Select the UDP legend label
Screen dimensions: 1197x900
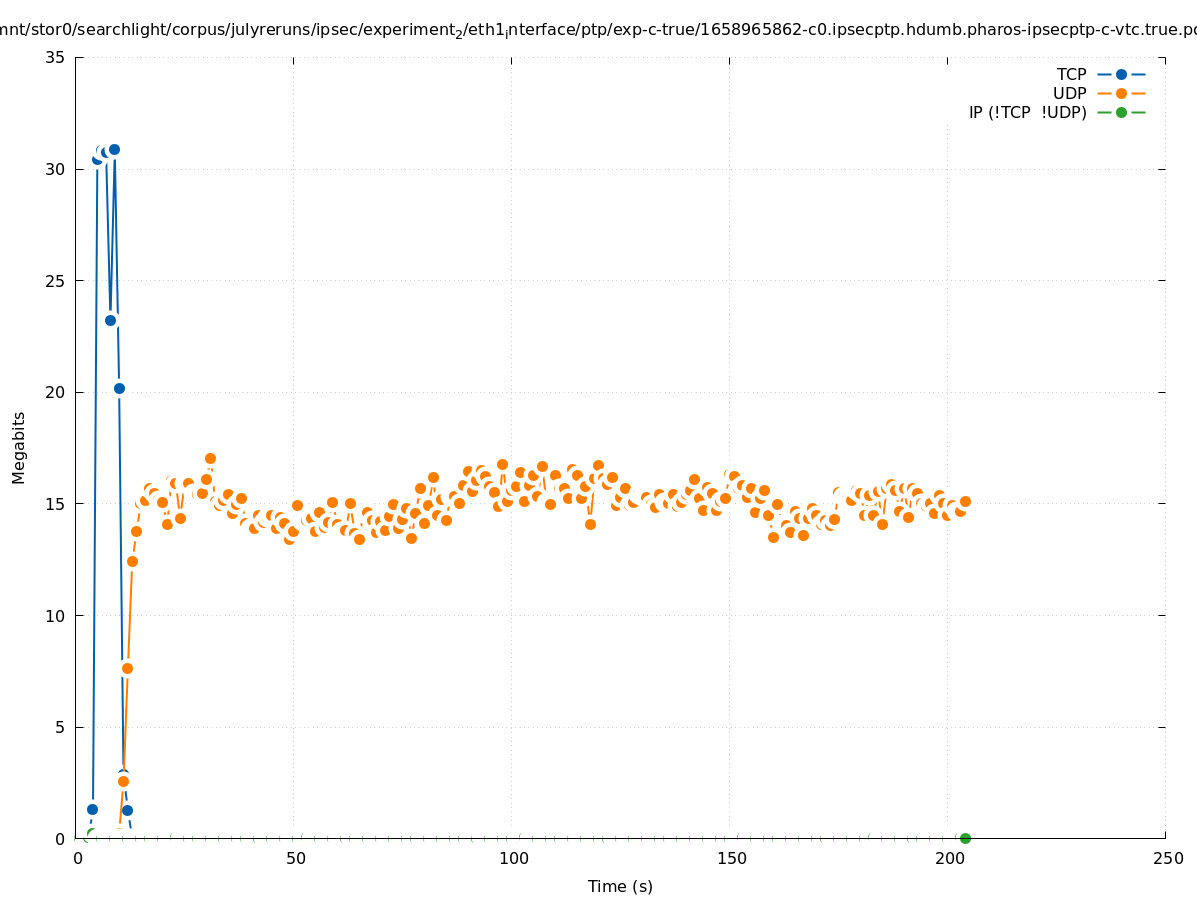point(1069,93)
